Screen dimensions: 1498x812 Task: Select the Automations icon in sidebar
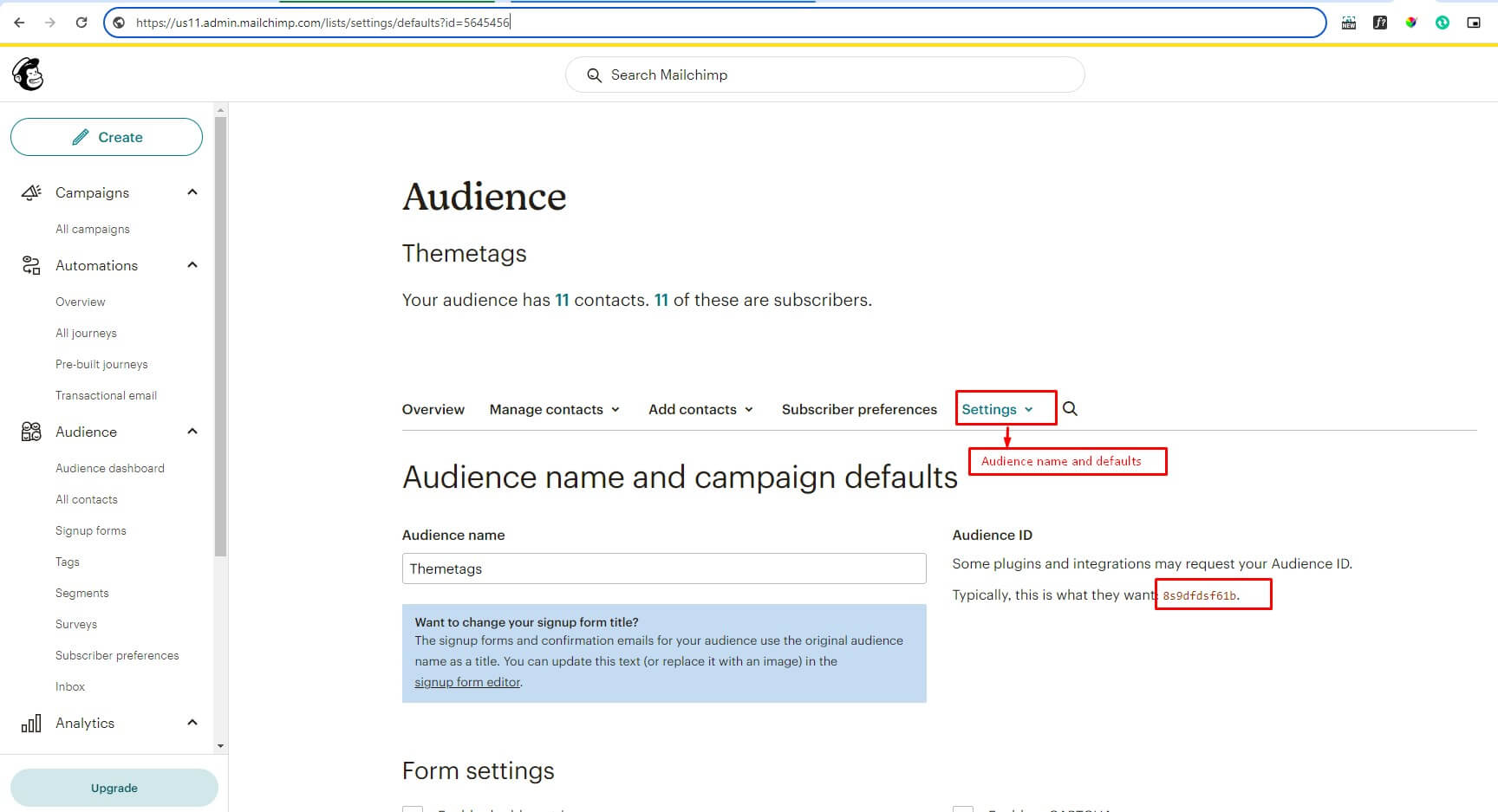pos(31,265)
